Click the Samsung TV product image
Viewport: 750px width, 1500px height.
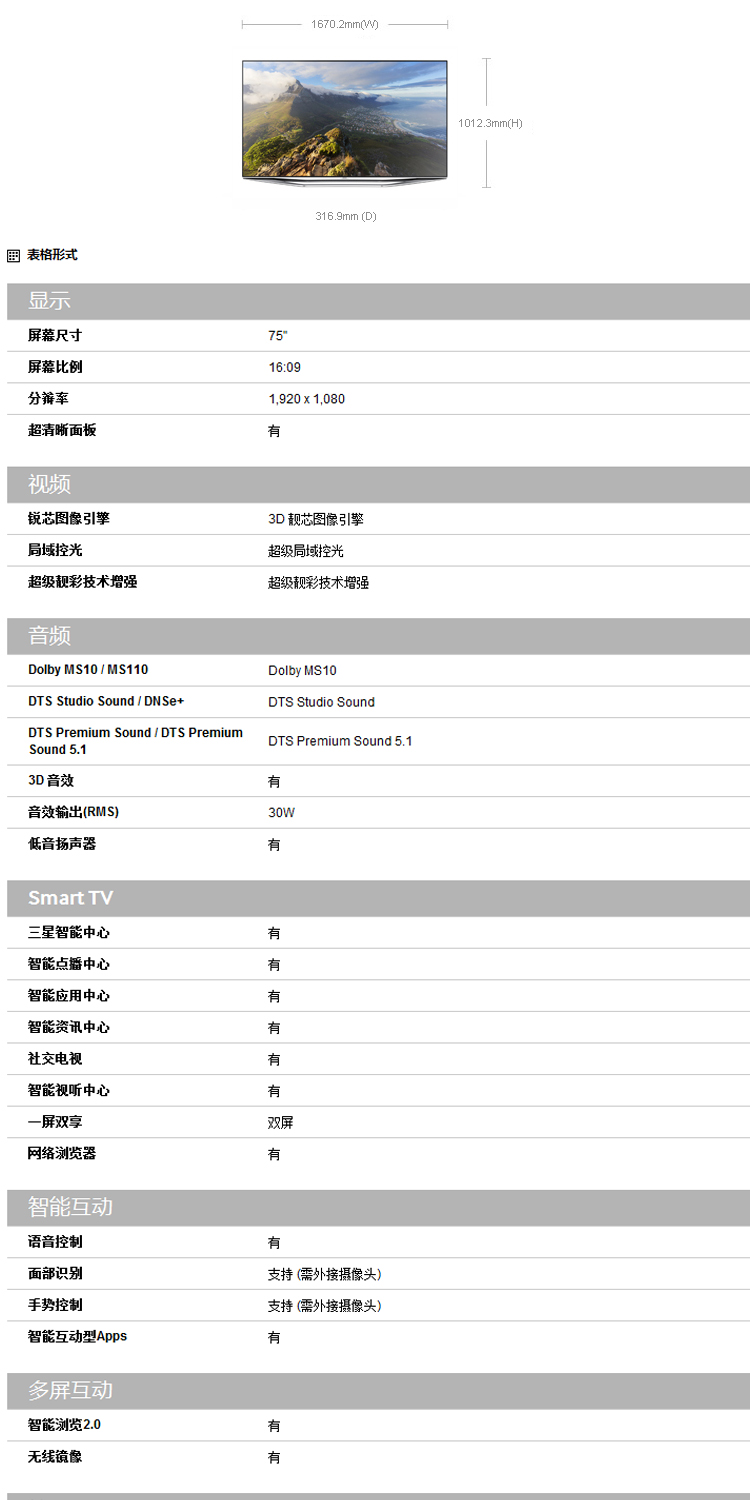(x=344, y=120)
